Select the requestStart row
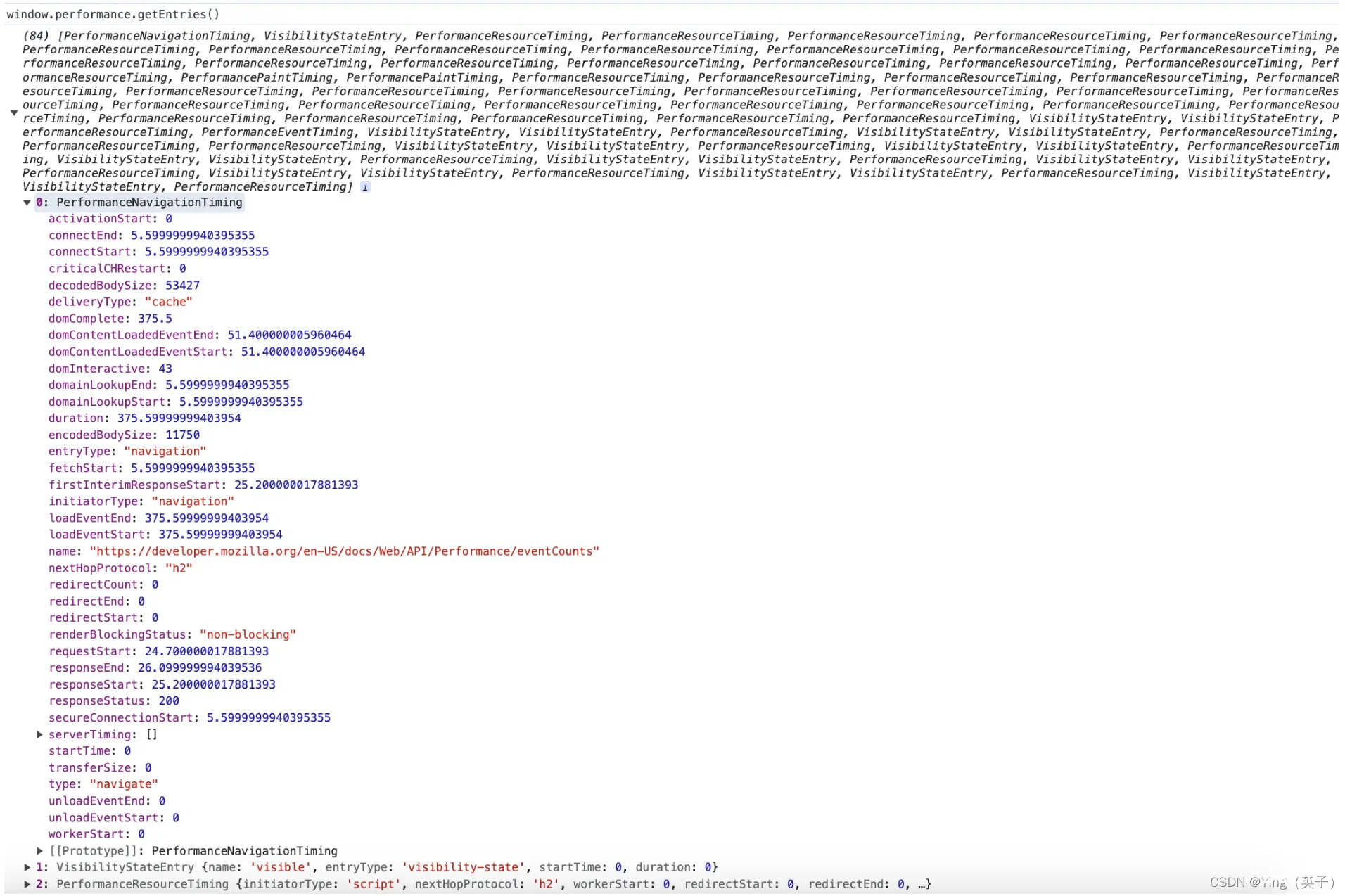Image resolution: width=1345 pixels, height=896 pixels. pos(158,651)
